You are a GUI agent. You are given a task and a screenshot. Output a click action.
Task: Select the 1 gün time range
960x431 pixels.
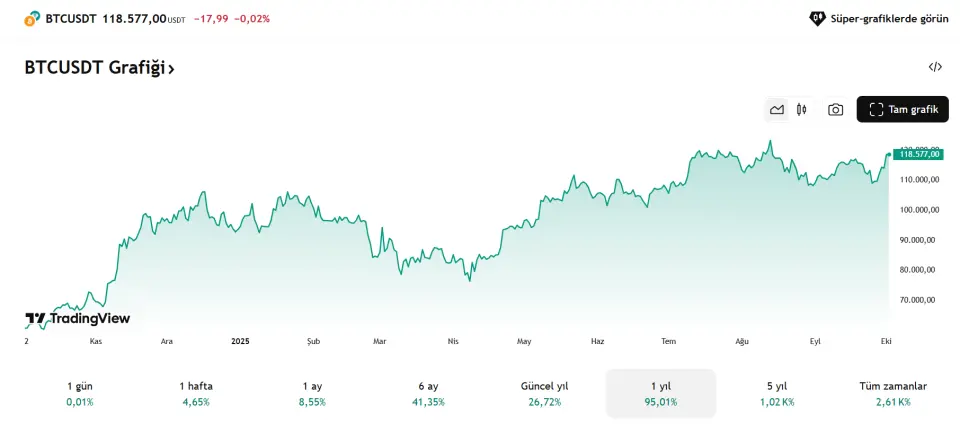(x=80, y=393)
